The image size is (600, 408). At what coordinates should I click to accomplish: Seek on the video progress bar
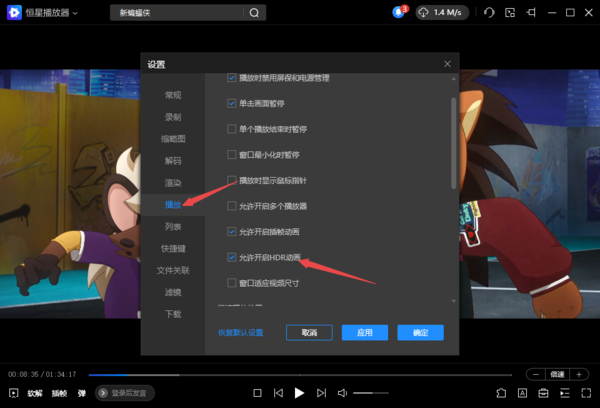tap(300, 375)
